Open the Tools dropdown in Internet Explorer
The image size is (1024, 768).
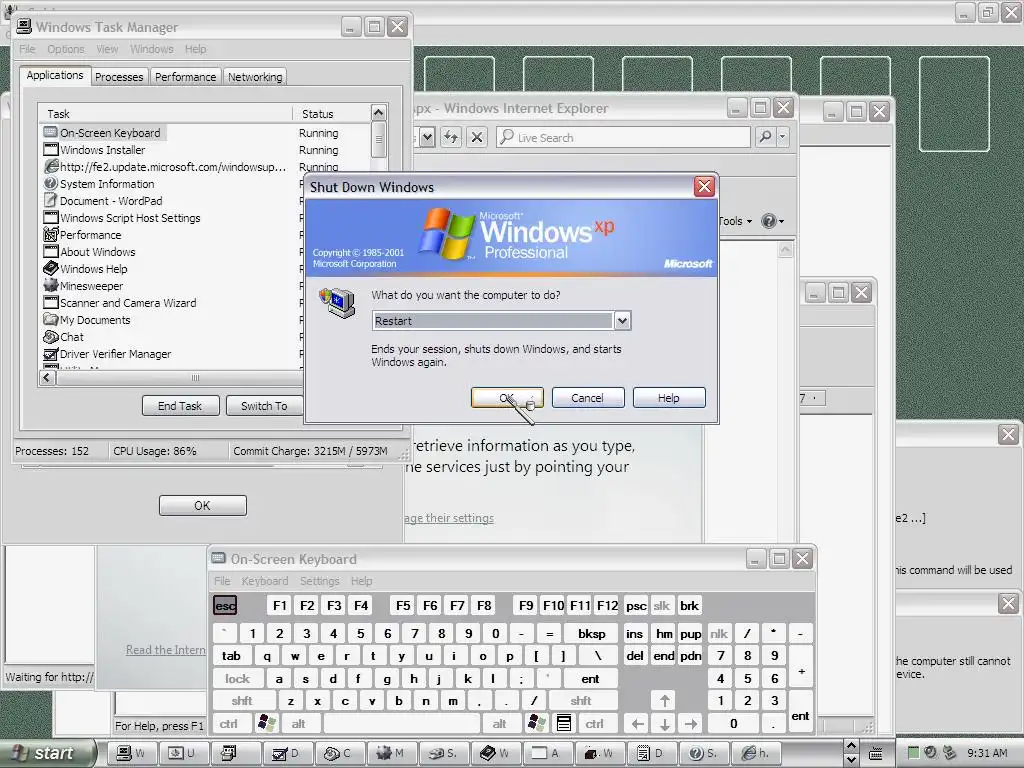pos(735,221)
